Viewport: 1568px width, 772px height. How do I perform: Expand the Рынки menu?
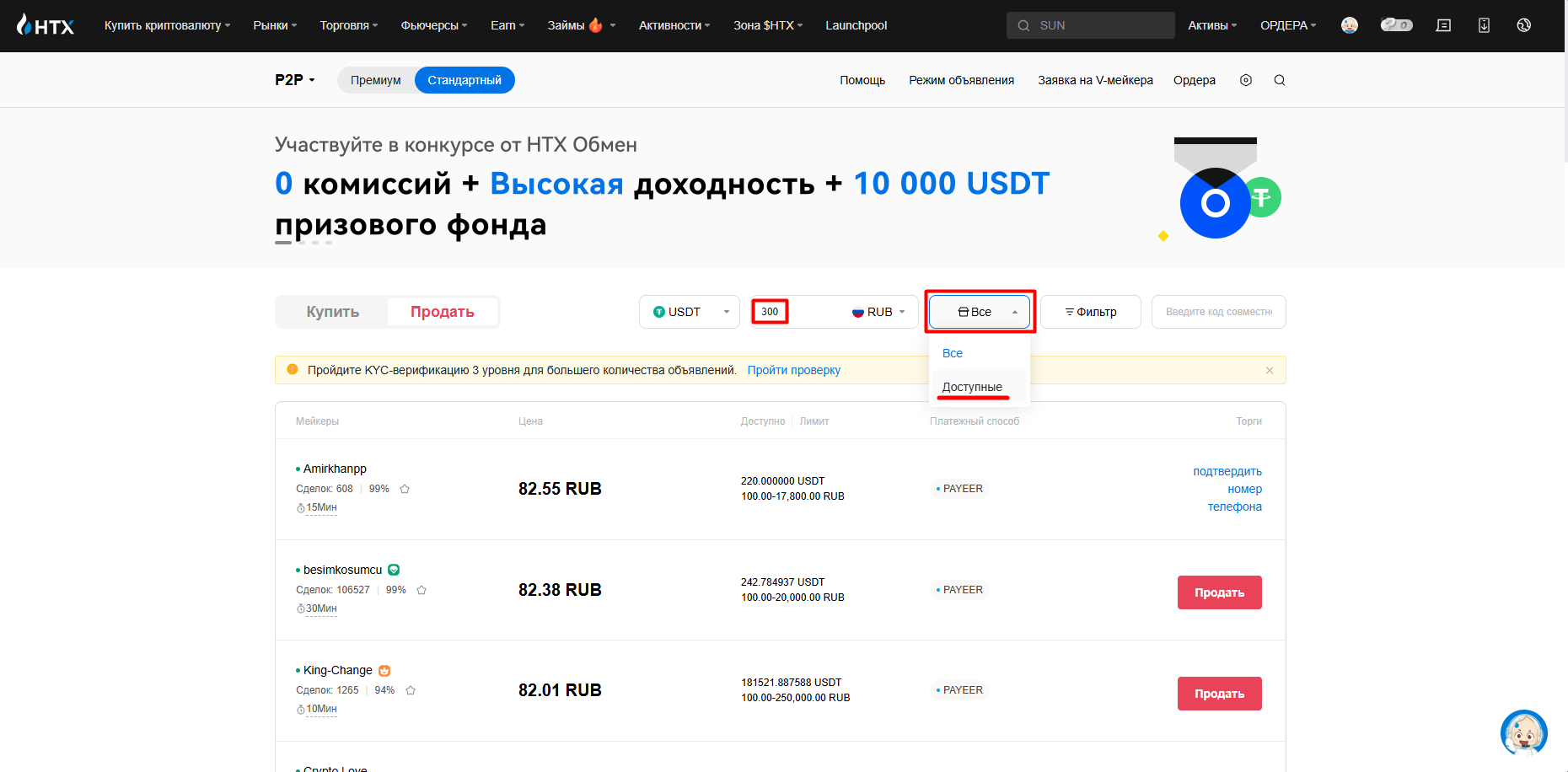pyautogui.click(x=275, y=25)
